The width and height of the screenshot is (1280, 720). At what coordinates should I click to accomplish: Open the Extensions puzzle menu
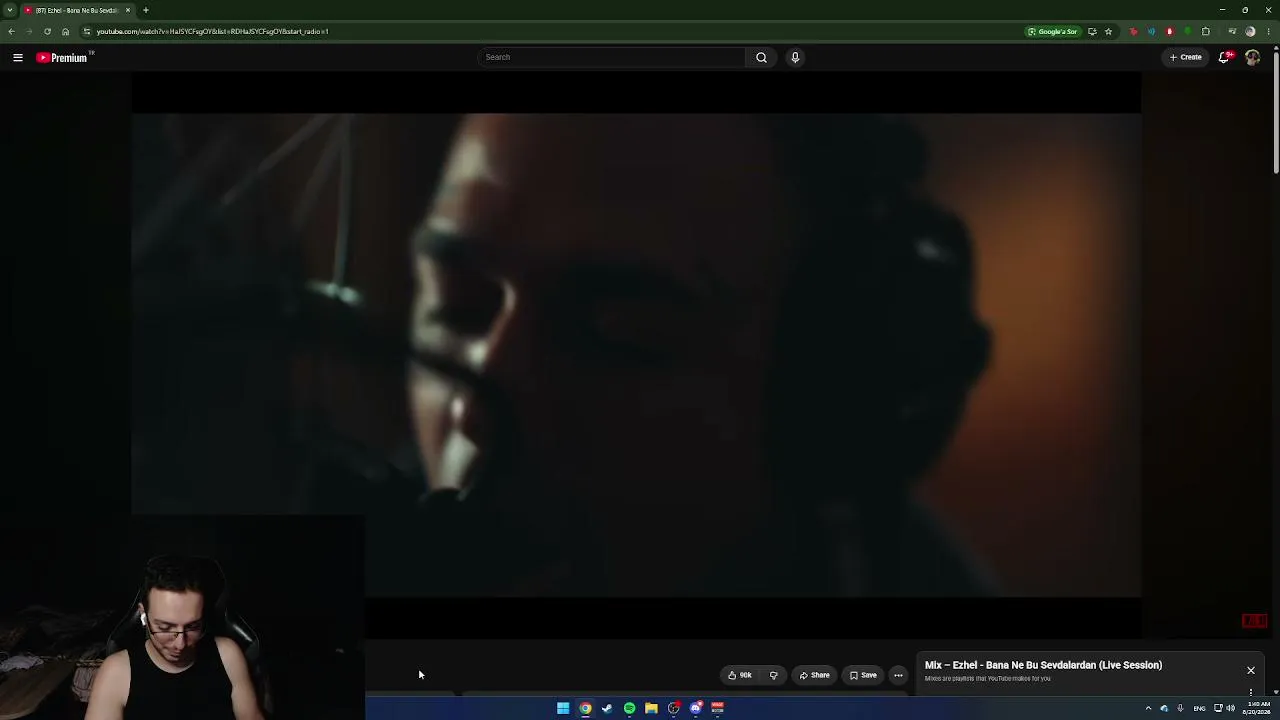coord(1205,31)
